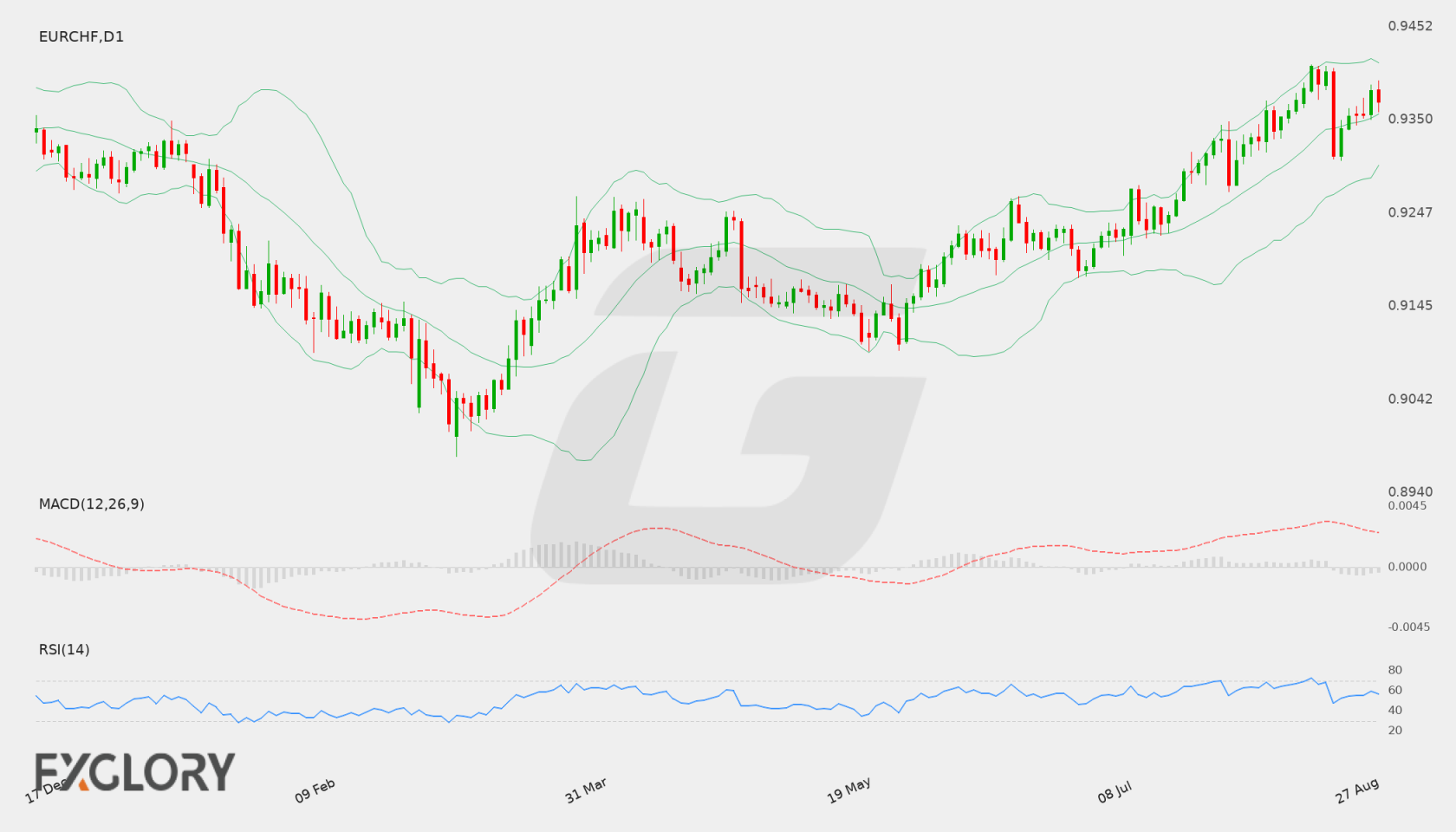This screenshot has width=1456, height=832.
Task: Click the MACD 0.0000 scale value
Action: click(x=1407, y=566)
